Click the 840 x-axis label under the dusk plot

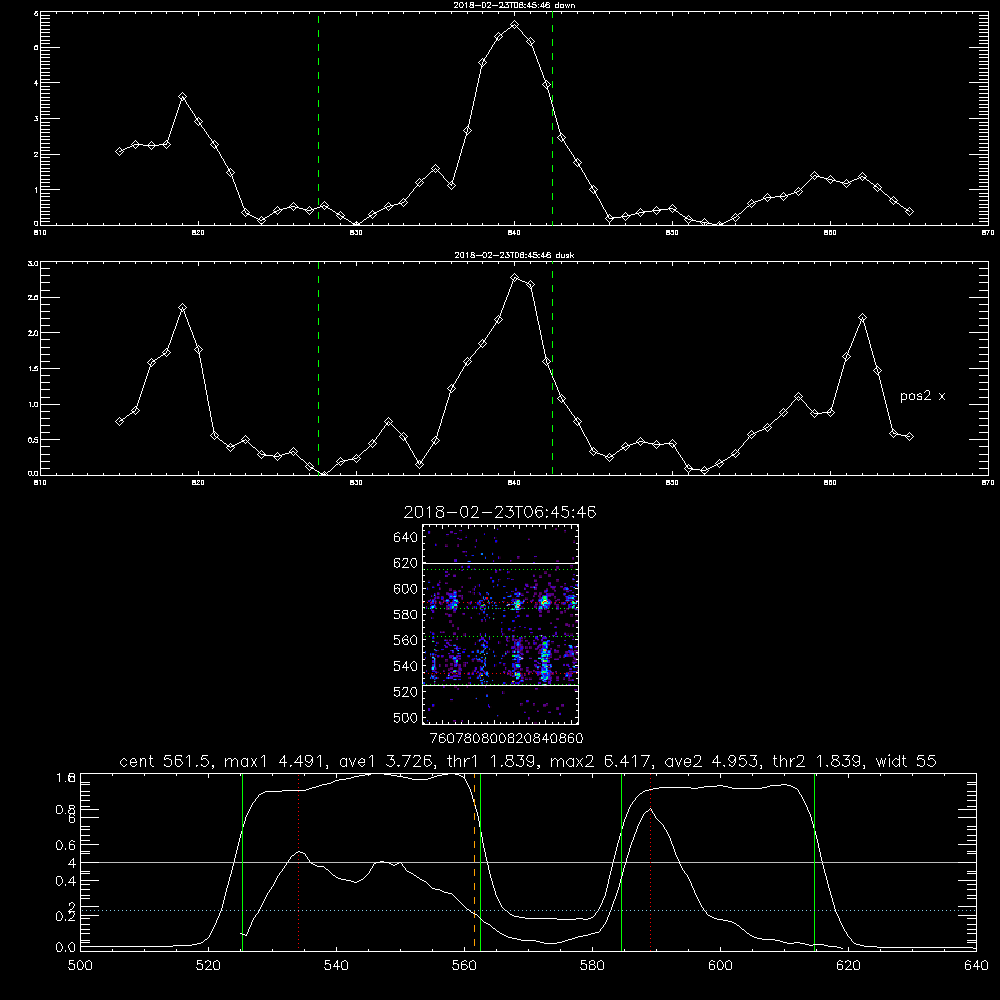tap(515, 483)
